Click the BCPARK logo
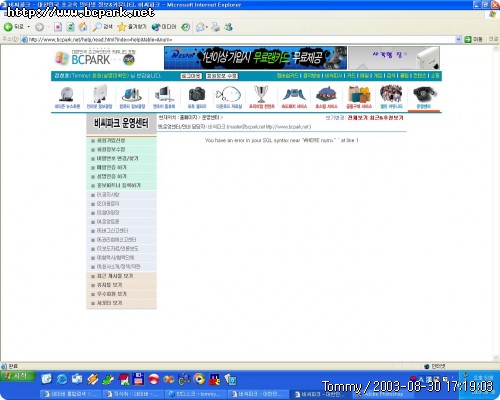 point(95,58)
